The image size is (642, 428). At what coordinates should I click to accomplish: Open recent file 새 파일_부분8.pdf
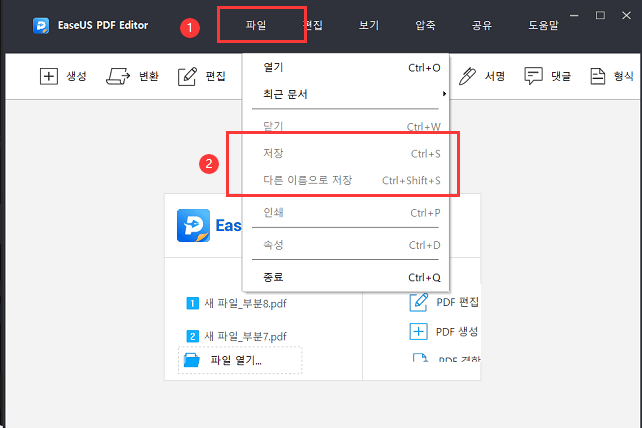point(243,303)
